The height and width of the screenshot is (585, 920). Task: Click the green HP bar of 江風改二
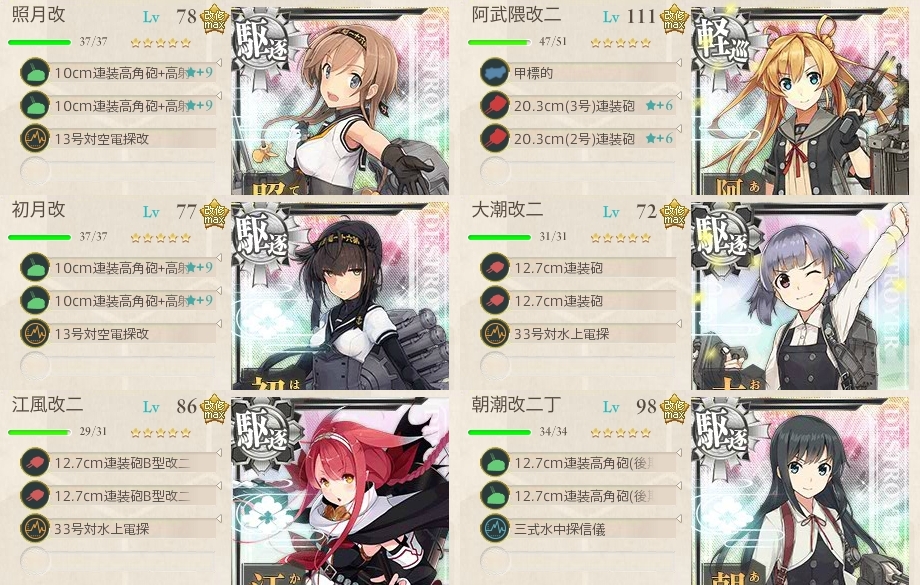(39, 432)
